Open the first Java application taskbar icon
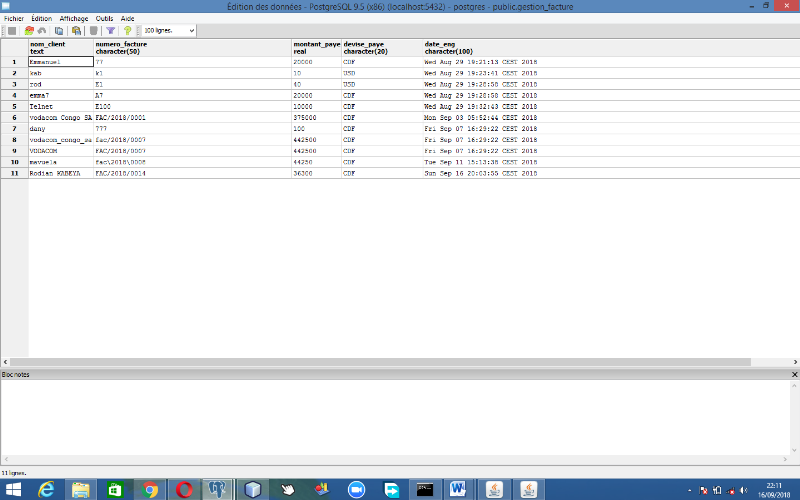The image size is (800, 500). (x=494, y=490)
